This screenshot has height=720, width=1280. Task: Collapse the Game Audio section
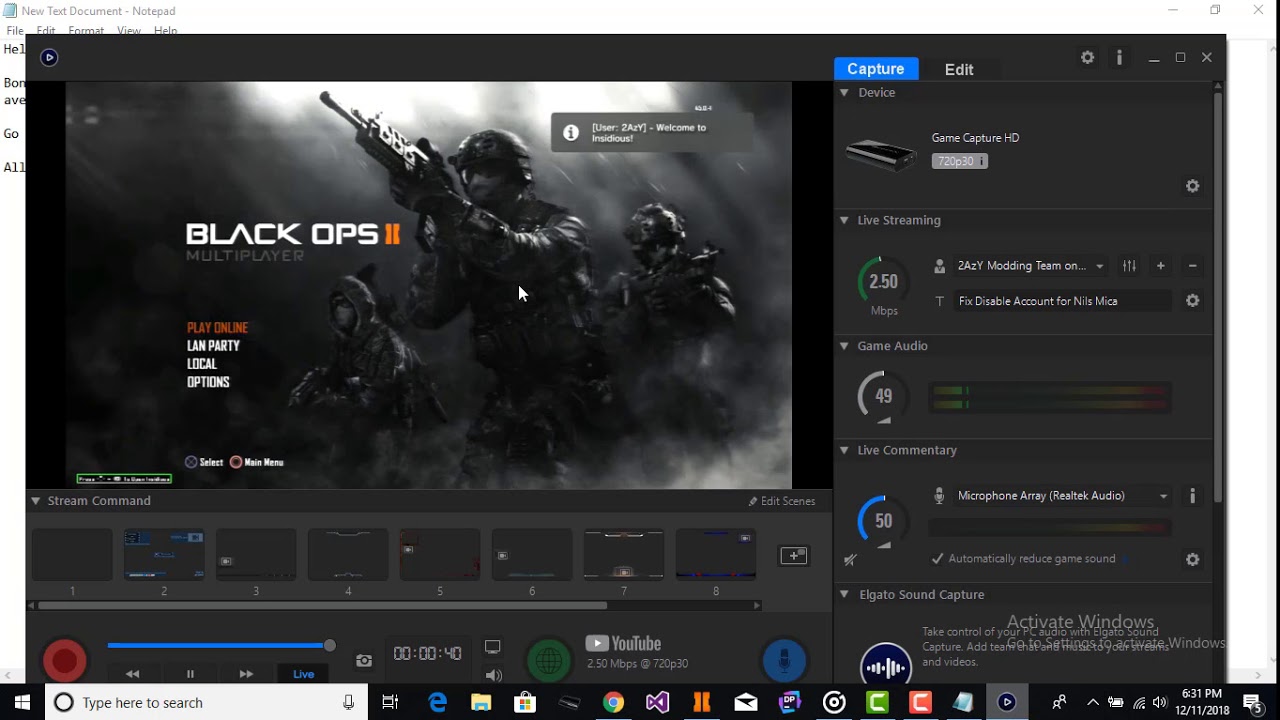click(x=844, y=346)
